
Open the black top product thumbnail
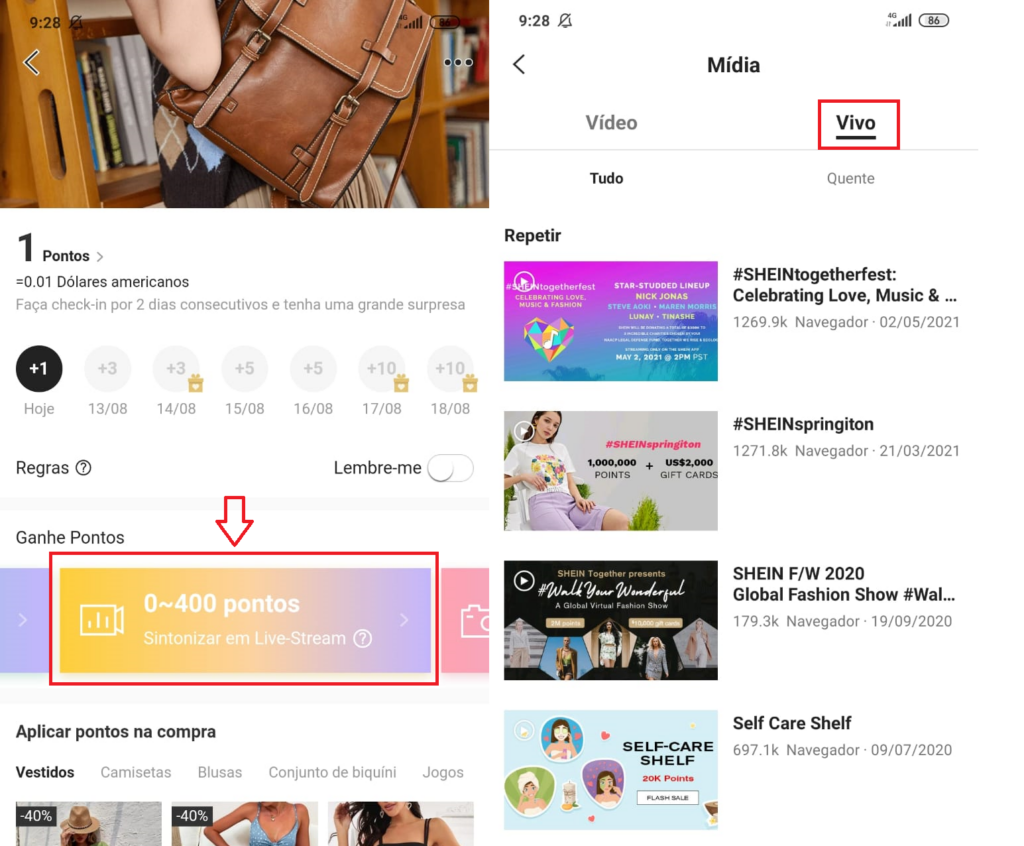pos(400,824)
